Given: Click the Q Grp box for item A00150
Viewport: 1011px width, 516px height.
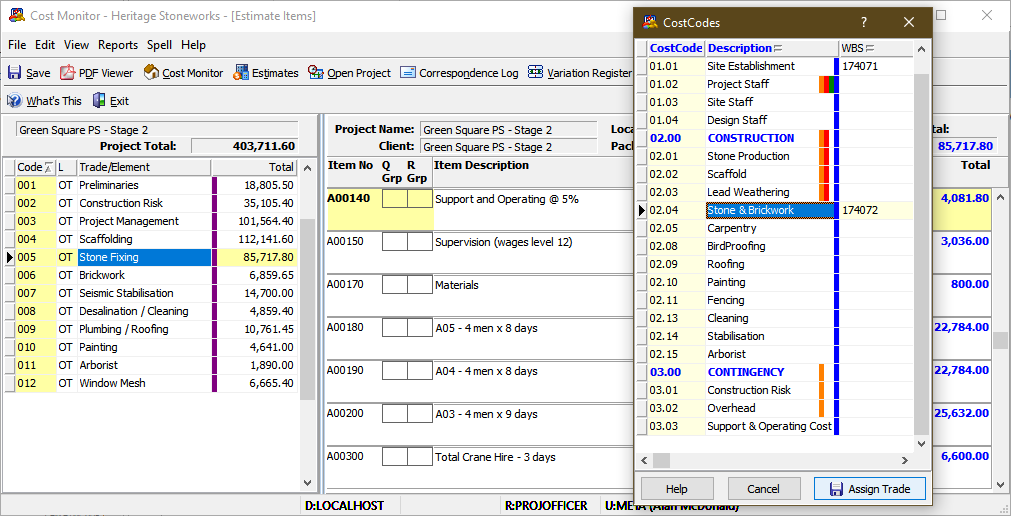Looking at the screenshot, I should pos(395,242).
